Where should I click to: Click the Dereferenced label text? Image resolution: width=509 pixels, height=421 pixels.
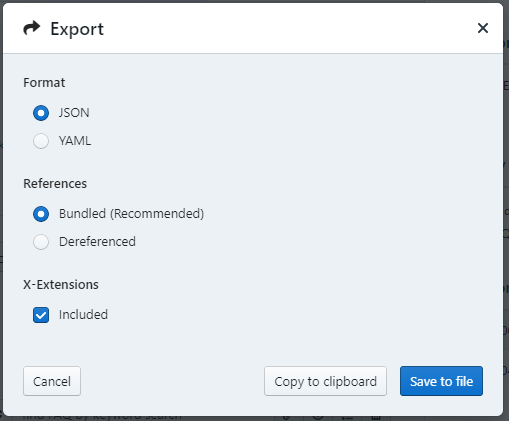coord(97,242)
